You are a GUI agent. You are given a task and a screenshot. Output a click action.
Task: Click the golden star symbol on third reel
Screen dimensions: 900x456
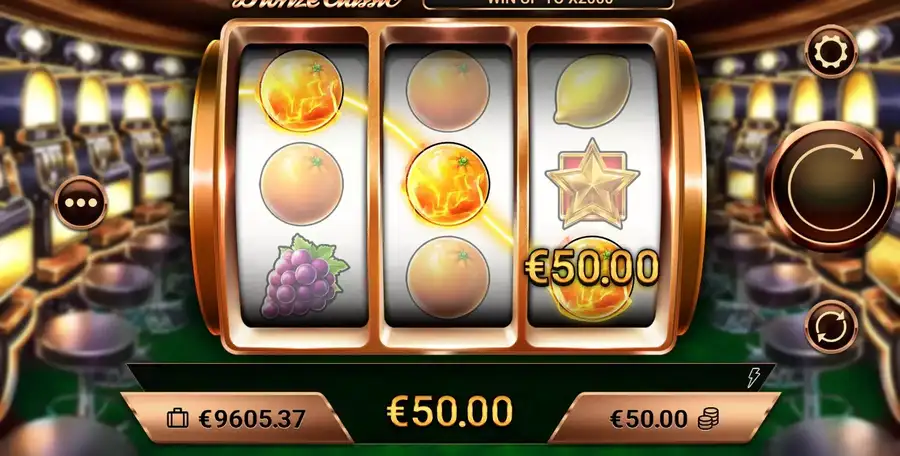592,184
